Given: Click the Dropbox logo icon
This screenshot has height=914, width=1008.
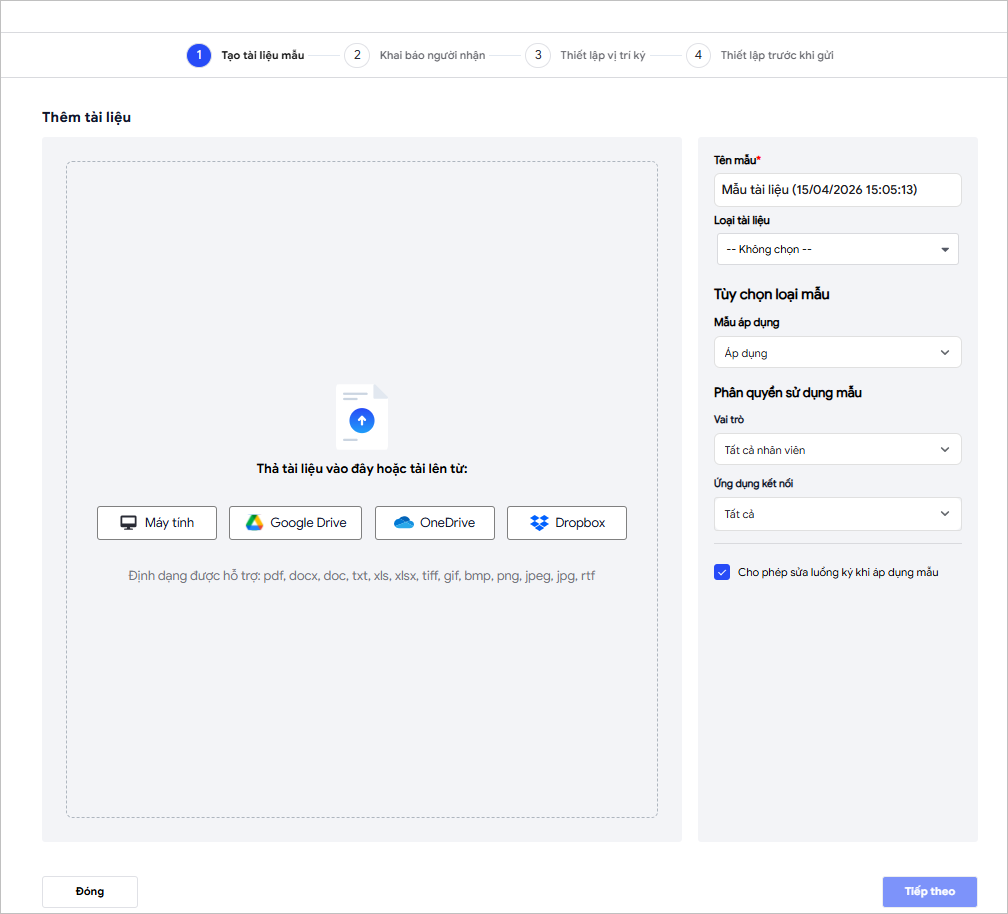Looking at the screenshot, I should [540, 523].
